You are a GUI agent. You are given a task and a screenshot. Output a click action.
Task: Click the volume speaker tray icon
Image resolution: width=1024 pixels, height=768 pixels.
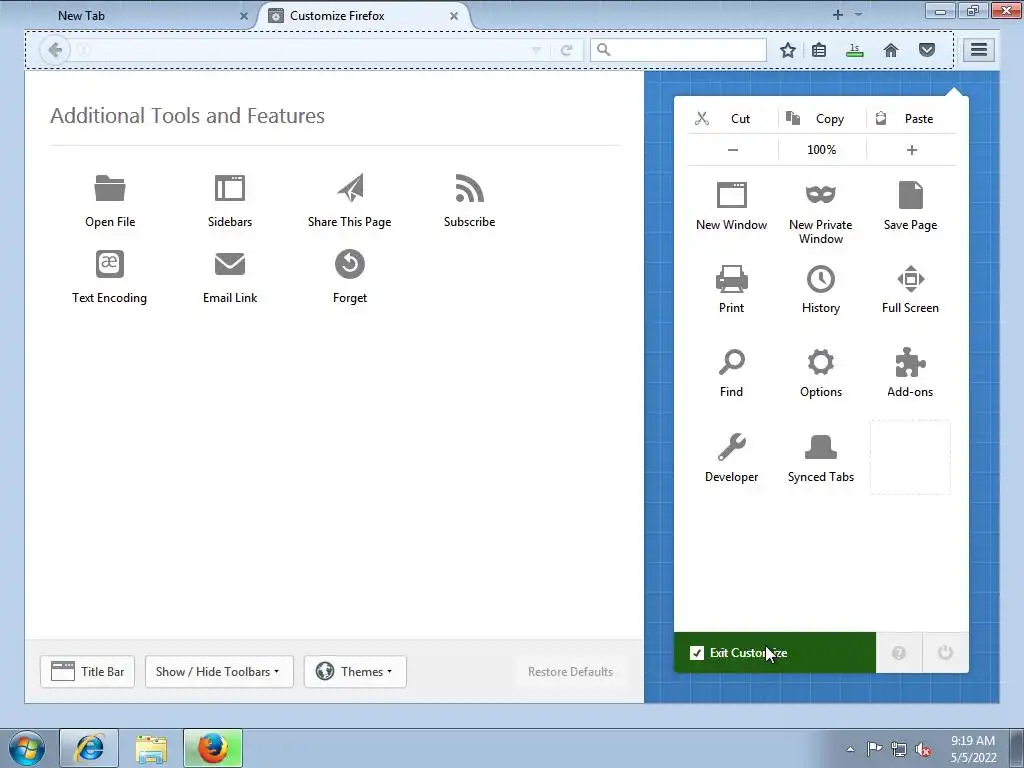tap(923, 749)
